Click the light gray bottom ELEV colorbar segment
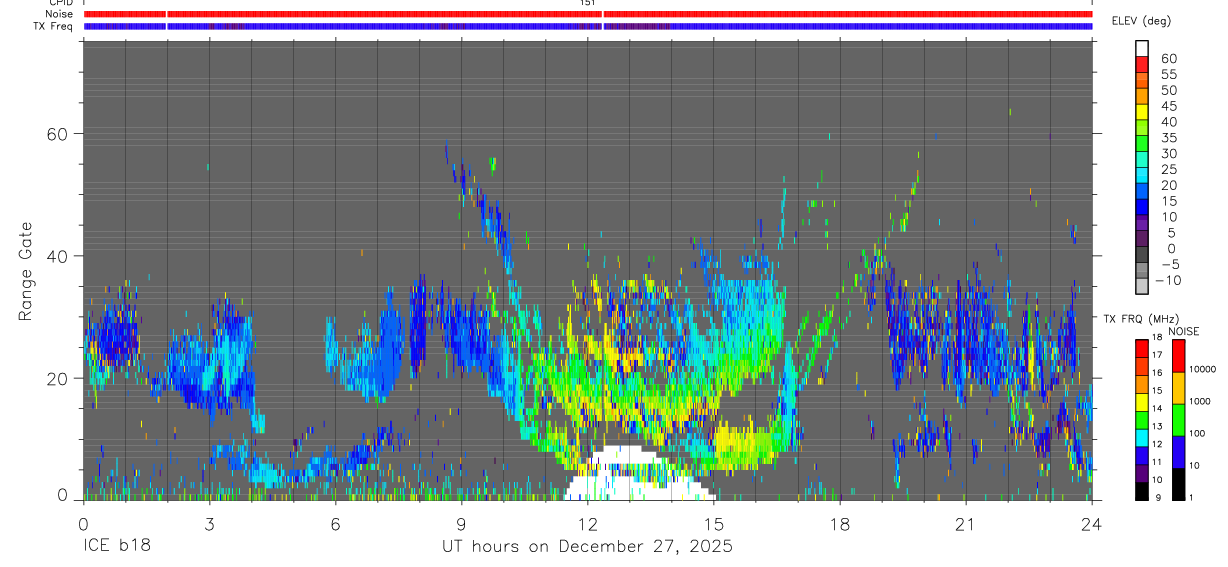1228x567 pixels. coord(1142,285)
